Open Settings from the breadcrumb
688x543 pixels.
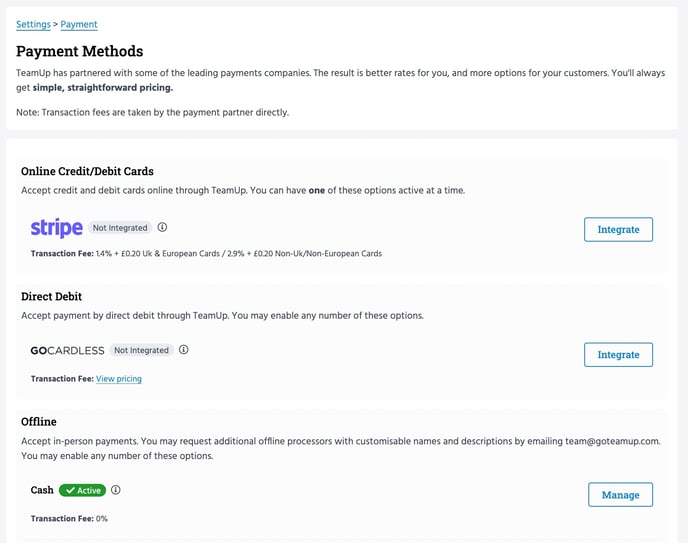[x=33, y=24]
